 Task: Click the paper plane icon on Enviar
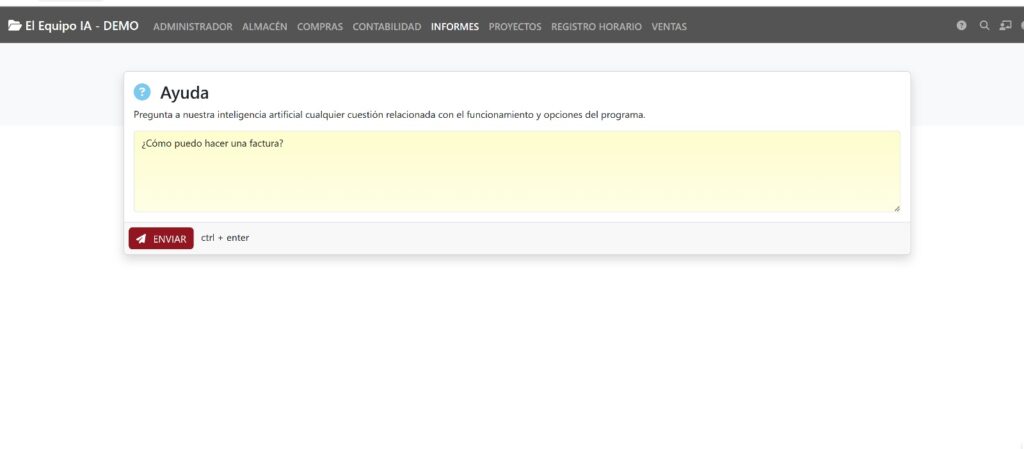click(141, 239)
